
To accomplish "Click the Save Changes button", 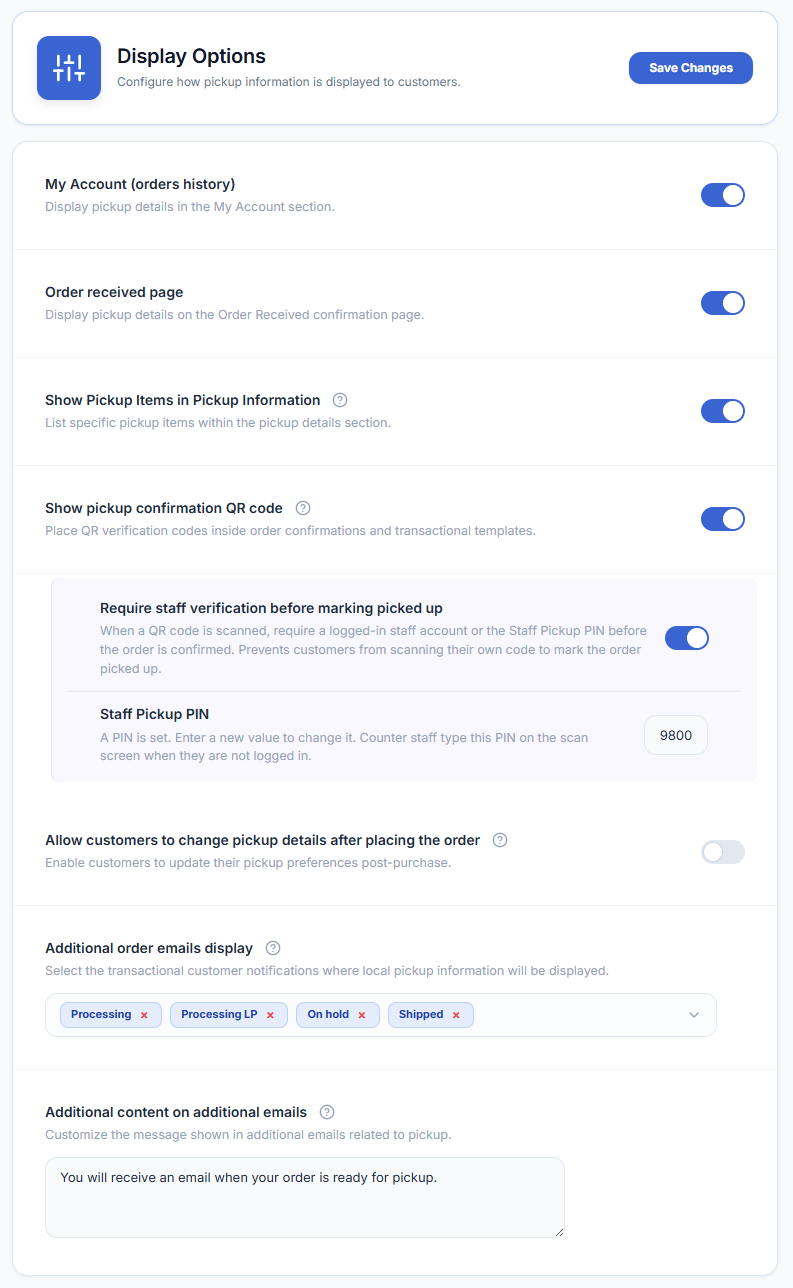I will [691, 68].
